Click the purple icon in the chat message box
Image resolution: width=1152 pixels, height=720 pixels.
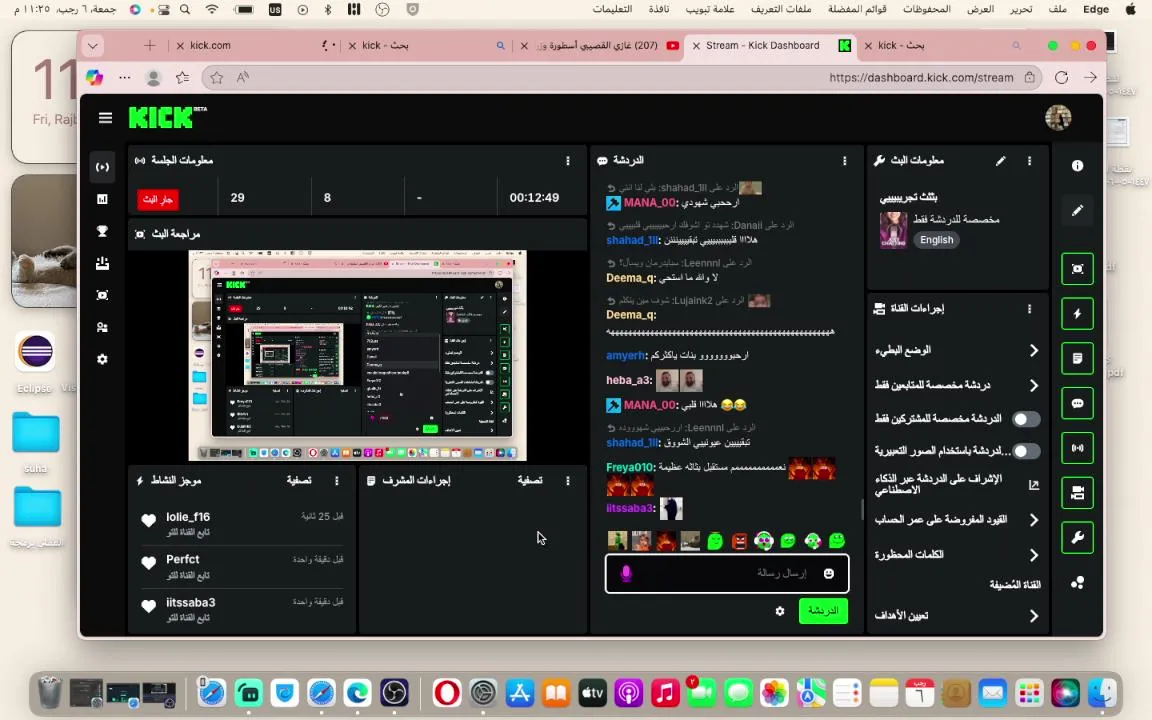coord(626,573)
